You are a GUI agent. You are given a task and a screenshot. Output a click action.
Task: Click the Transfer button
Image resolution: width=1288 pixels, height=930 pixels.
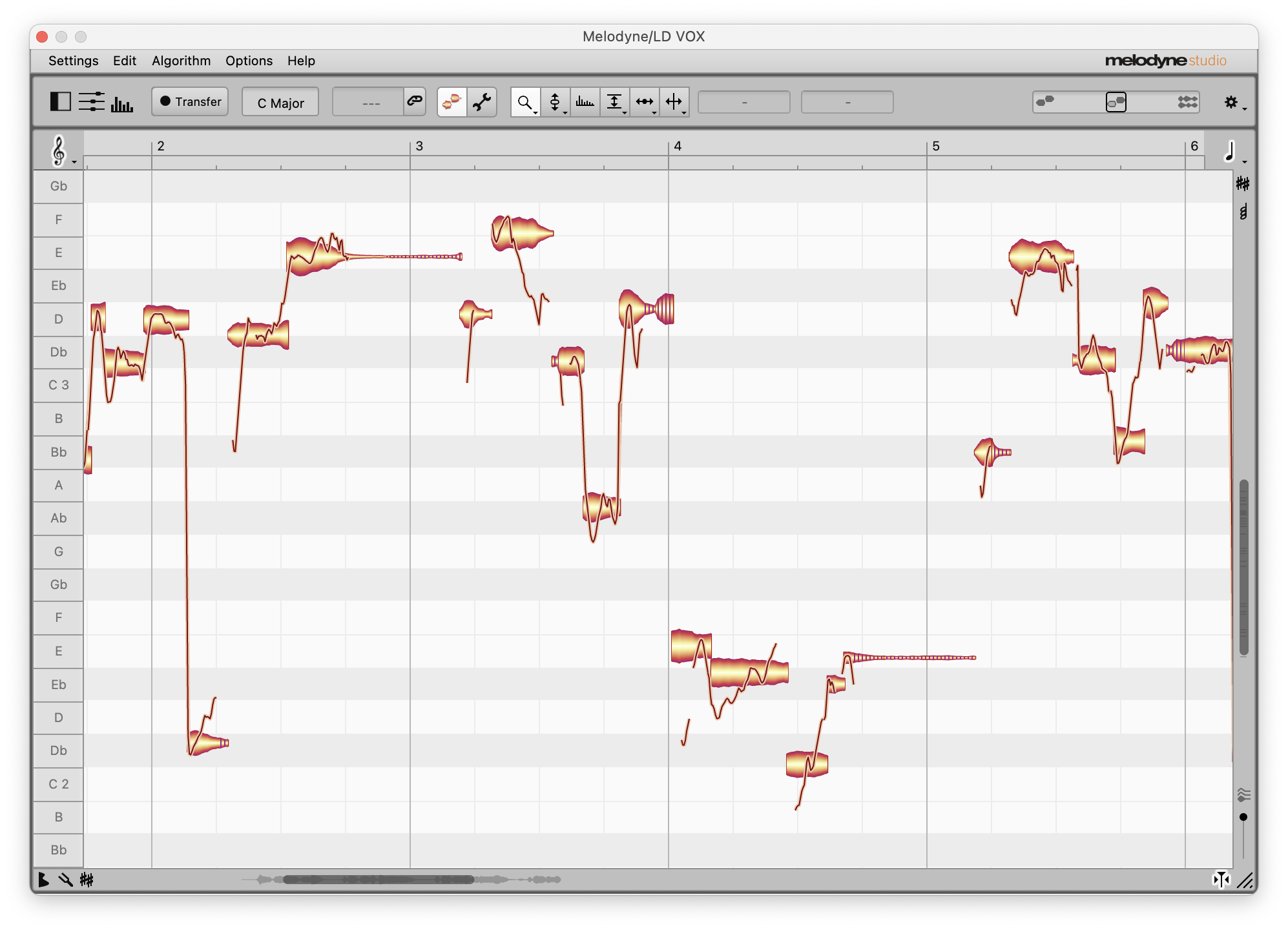[x=190, y=102]
